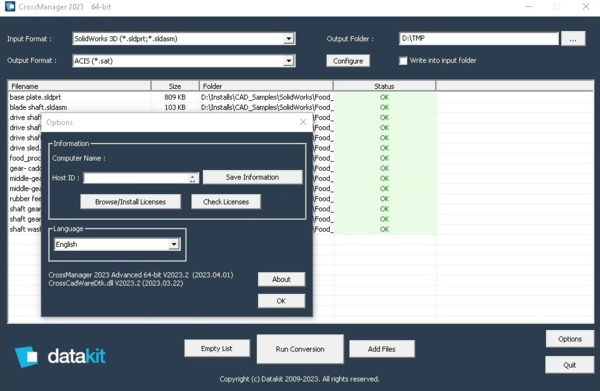
Task: Click the Datakit copyright notice text
Action: click(x=300, y=379)
